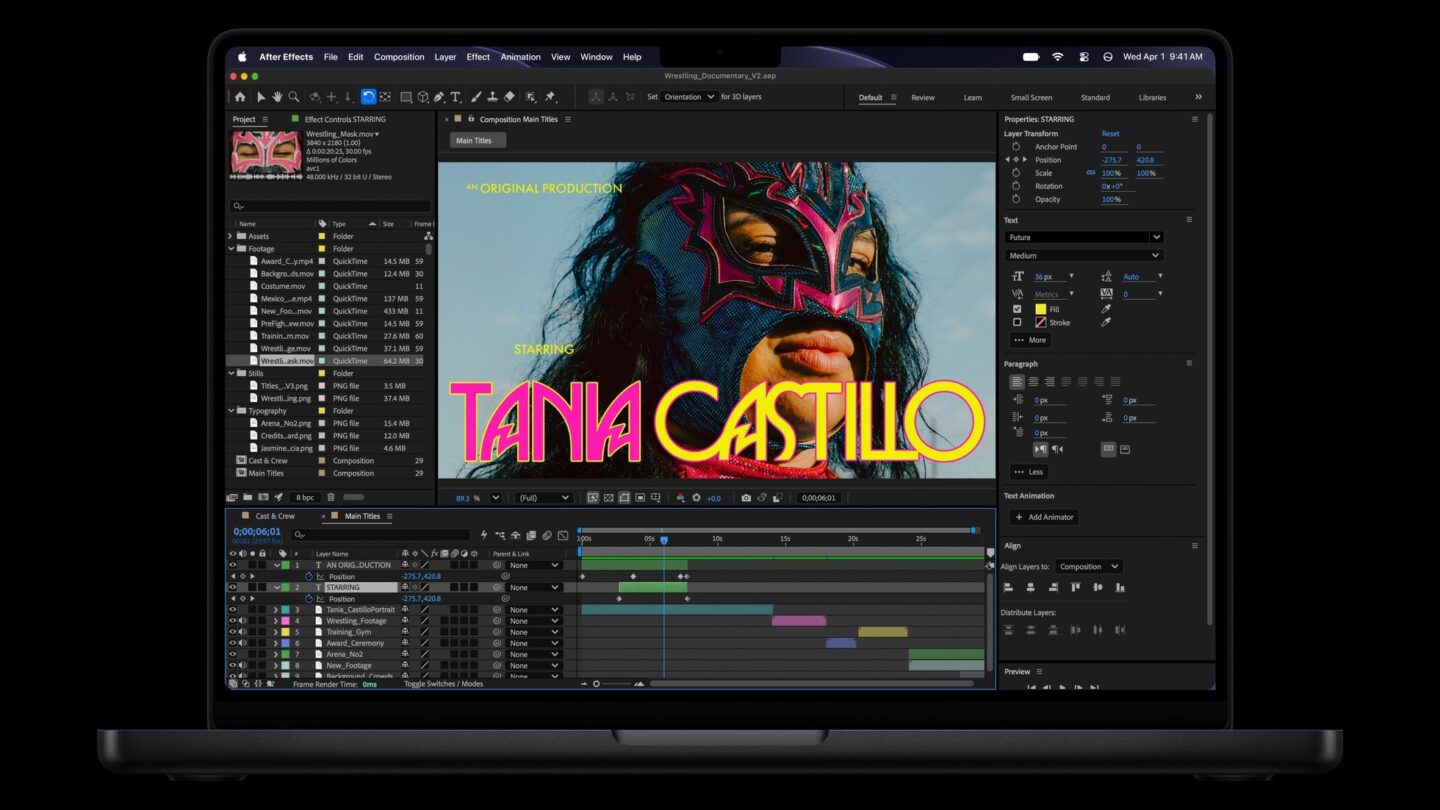Click the Add Animator button
Viewport: 1440px width, 810px height.
1044,517
